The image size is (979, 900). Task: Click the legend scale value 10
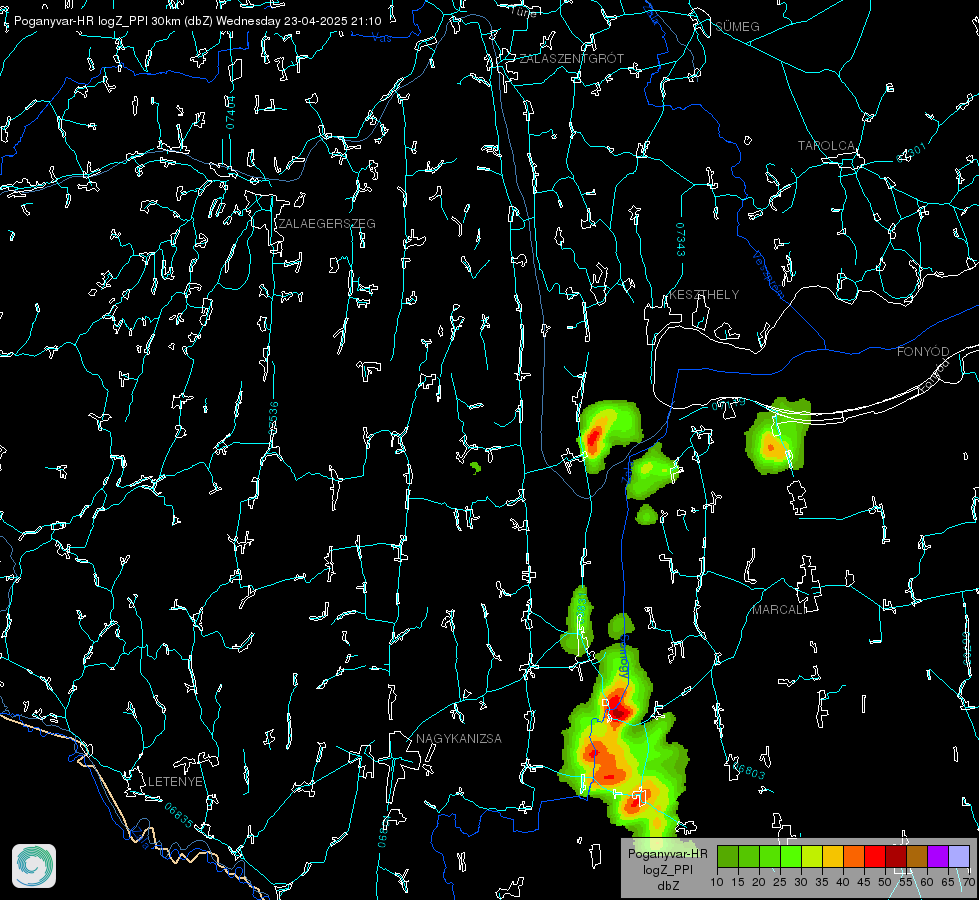[x=717, y=882]
